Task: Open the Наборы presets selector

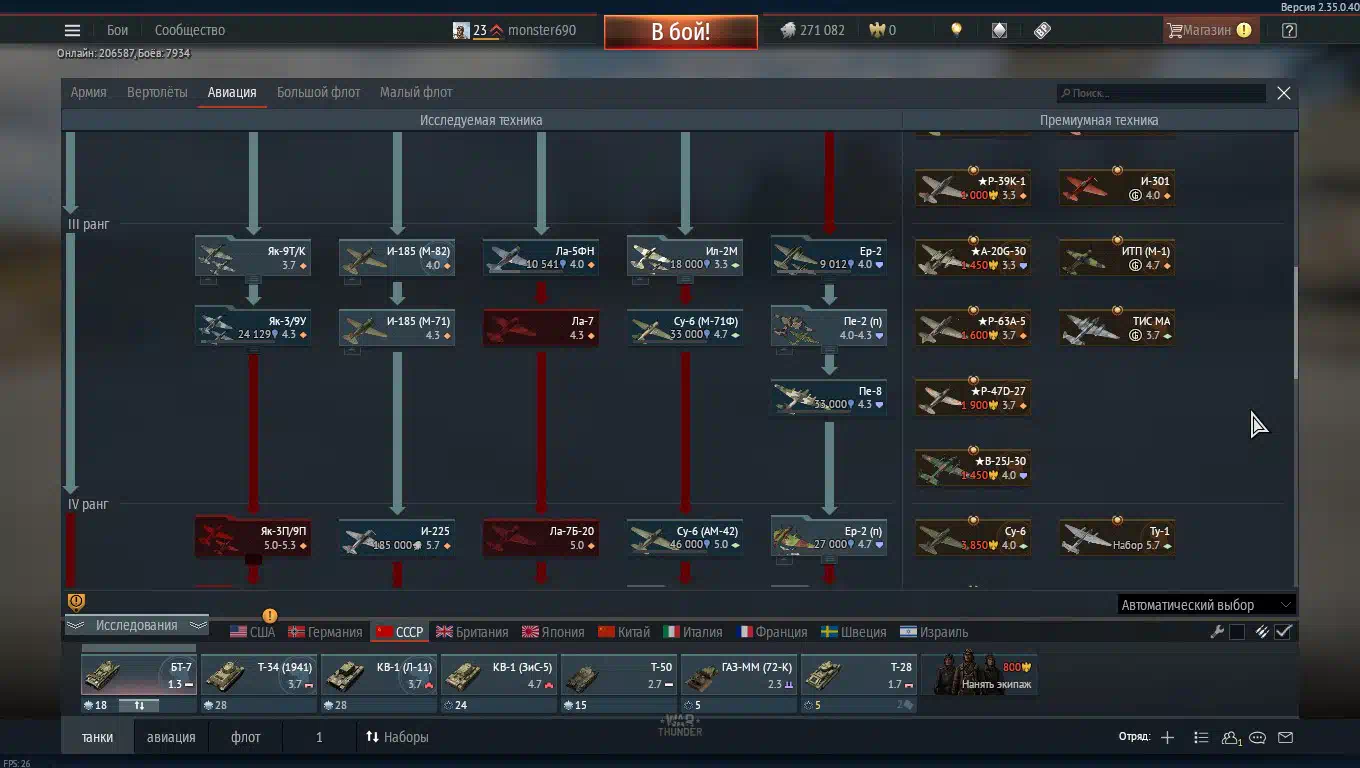Action: pos(397,737)
